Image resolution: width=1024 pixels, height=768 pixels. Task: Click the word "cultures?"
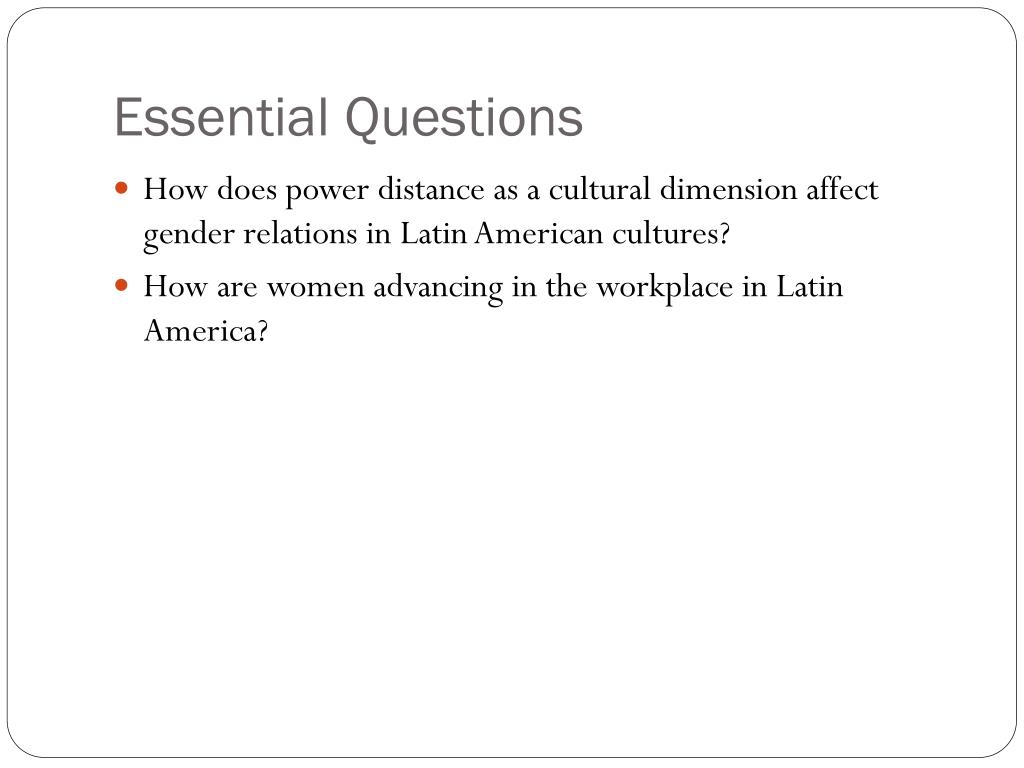671,233
